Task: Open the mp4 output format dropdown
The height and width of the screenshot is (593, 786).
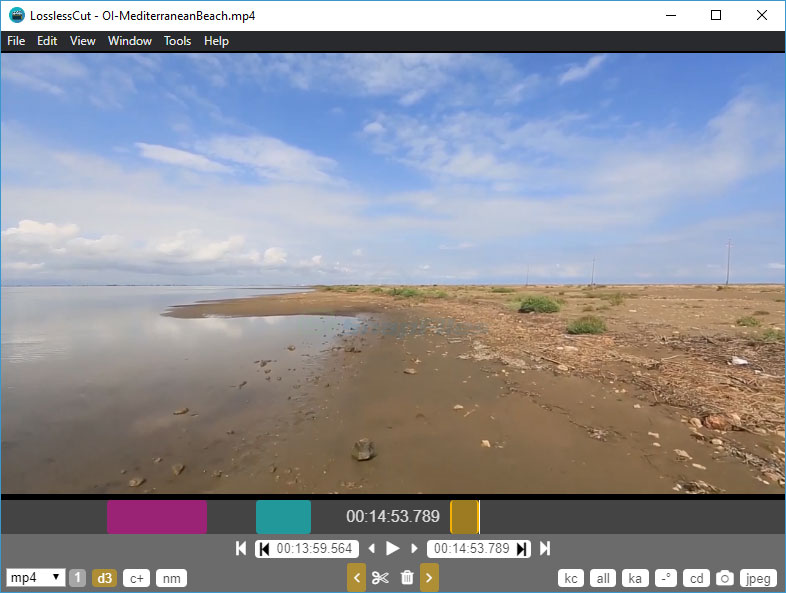Action: pyautogui.click(x=36, y=578)
